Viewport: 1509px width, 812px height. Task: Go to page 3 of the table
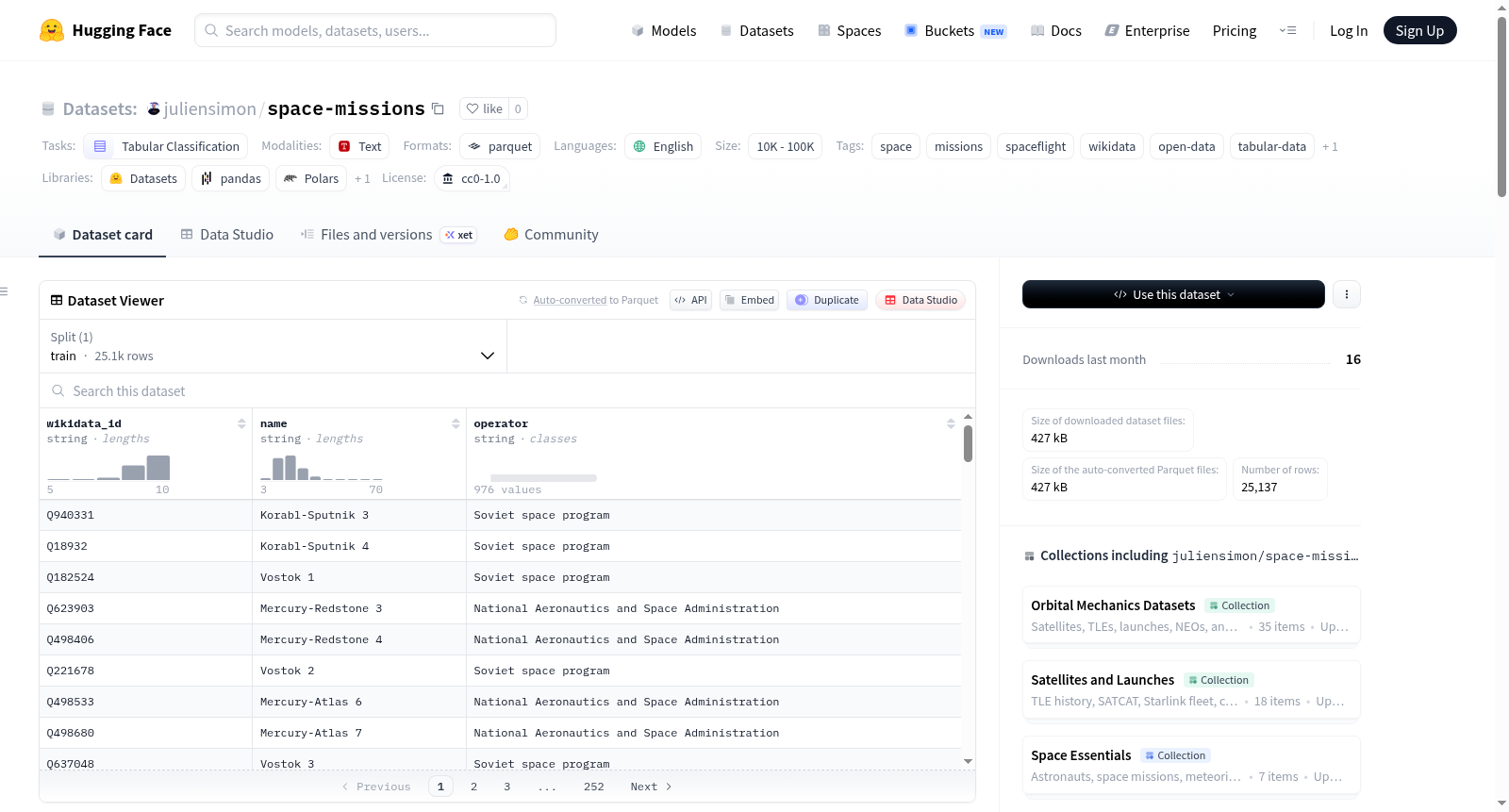(x=506, y=787)
